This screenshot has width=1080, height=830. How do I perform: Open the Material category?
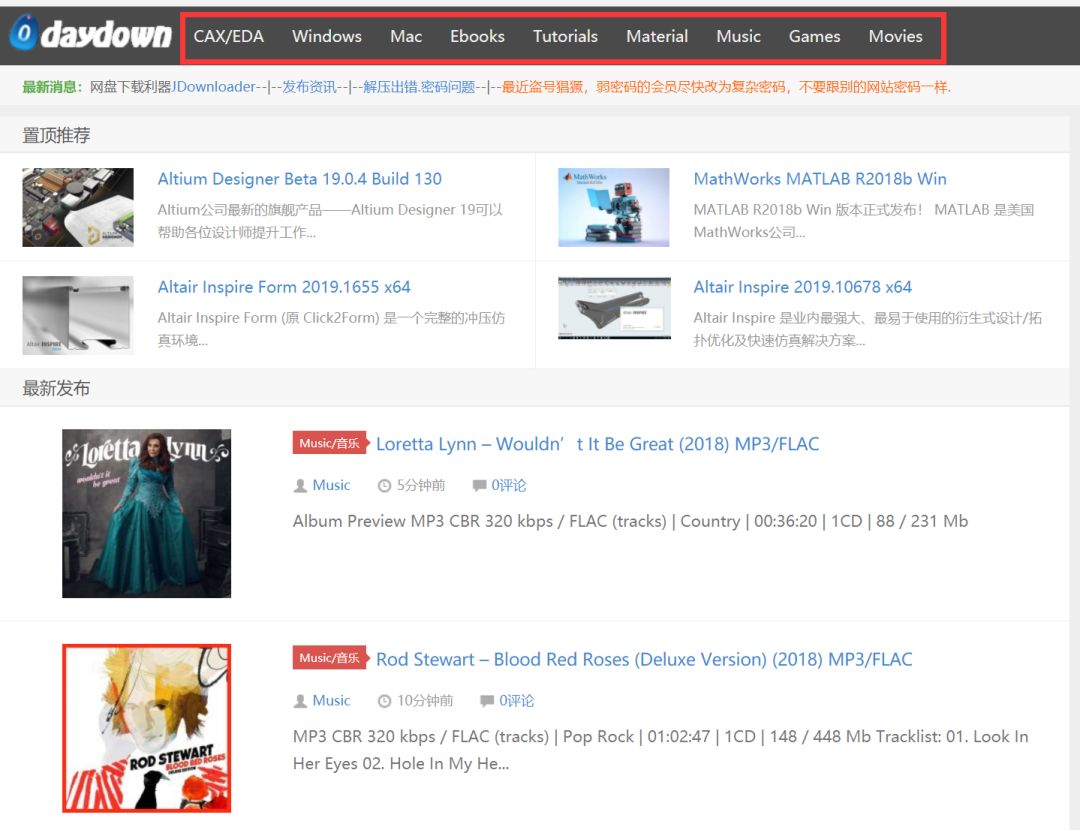(x=657, y=37)
